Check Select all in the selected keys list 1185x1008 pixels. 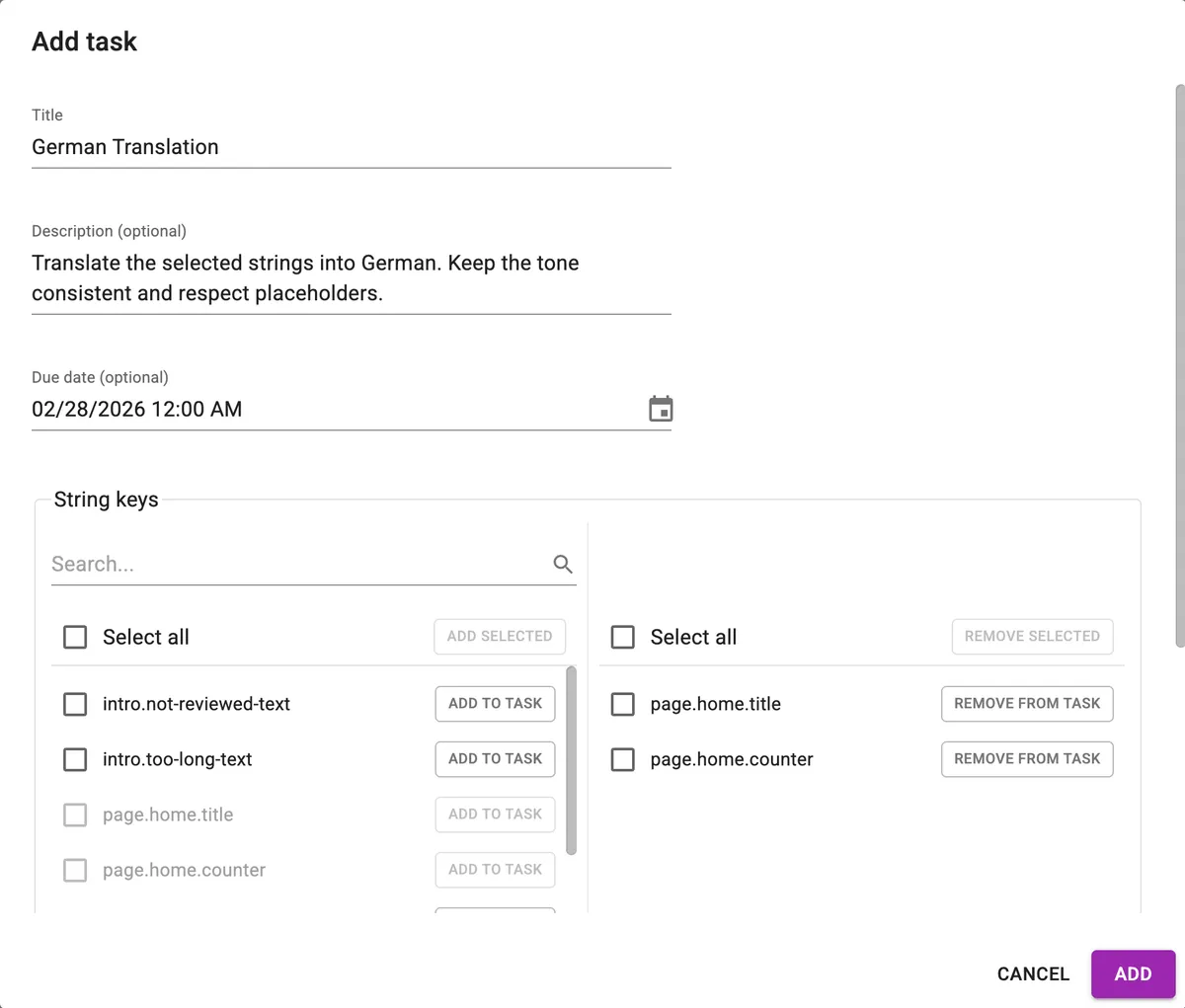click(622, 637)
